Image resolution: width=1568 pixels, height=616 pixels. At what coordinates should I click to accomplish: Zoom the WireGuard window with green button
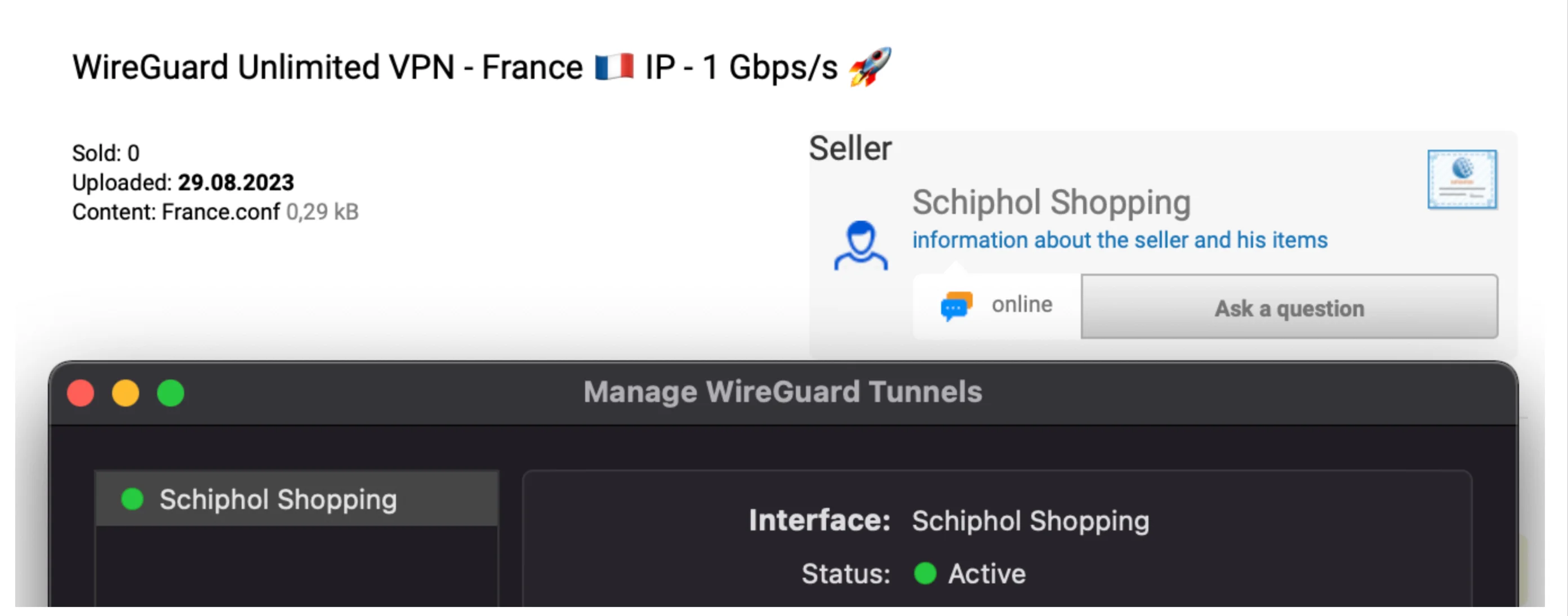pyautogui.click(x=171, y=392)
